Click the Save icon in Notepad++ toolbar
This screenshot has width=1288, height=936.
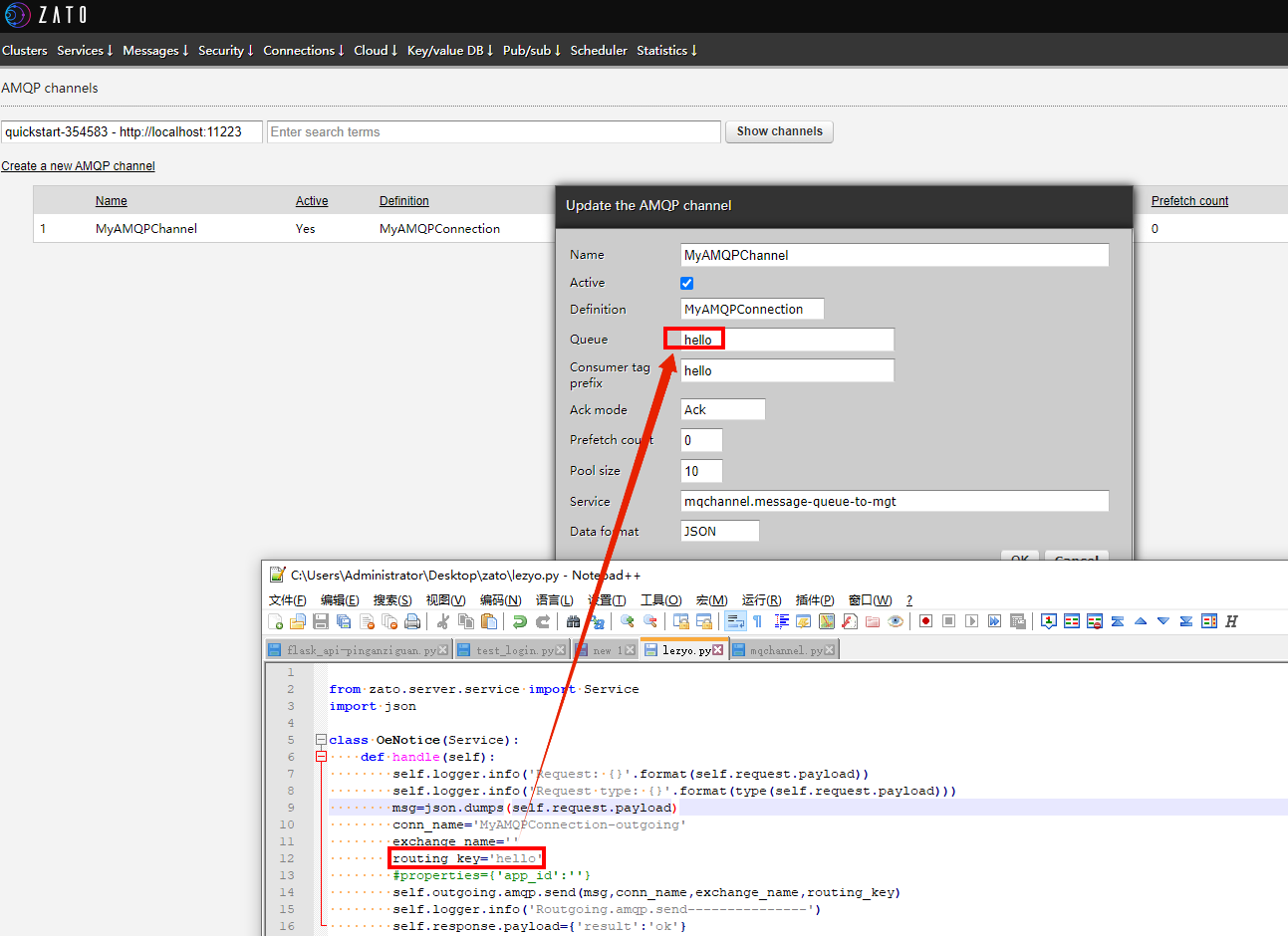(321, 621)
